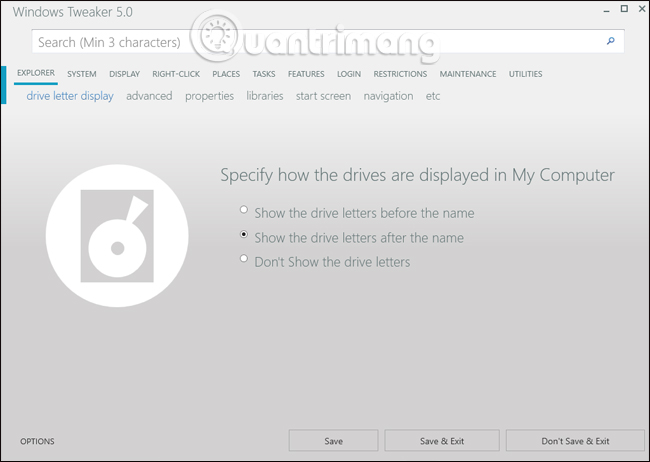Screen dimensions: 650x462
Task: Click the search magnifier icon
Action: [610, 41]
